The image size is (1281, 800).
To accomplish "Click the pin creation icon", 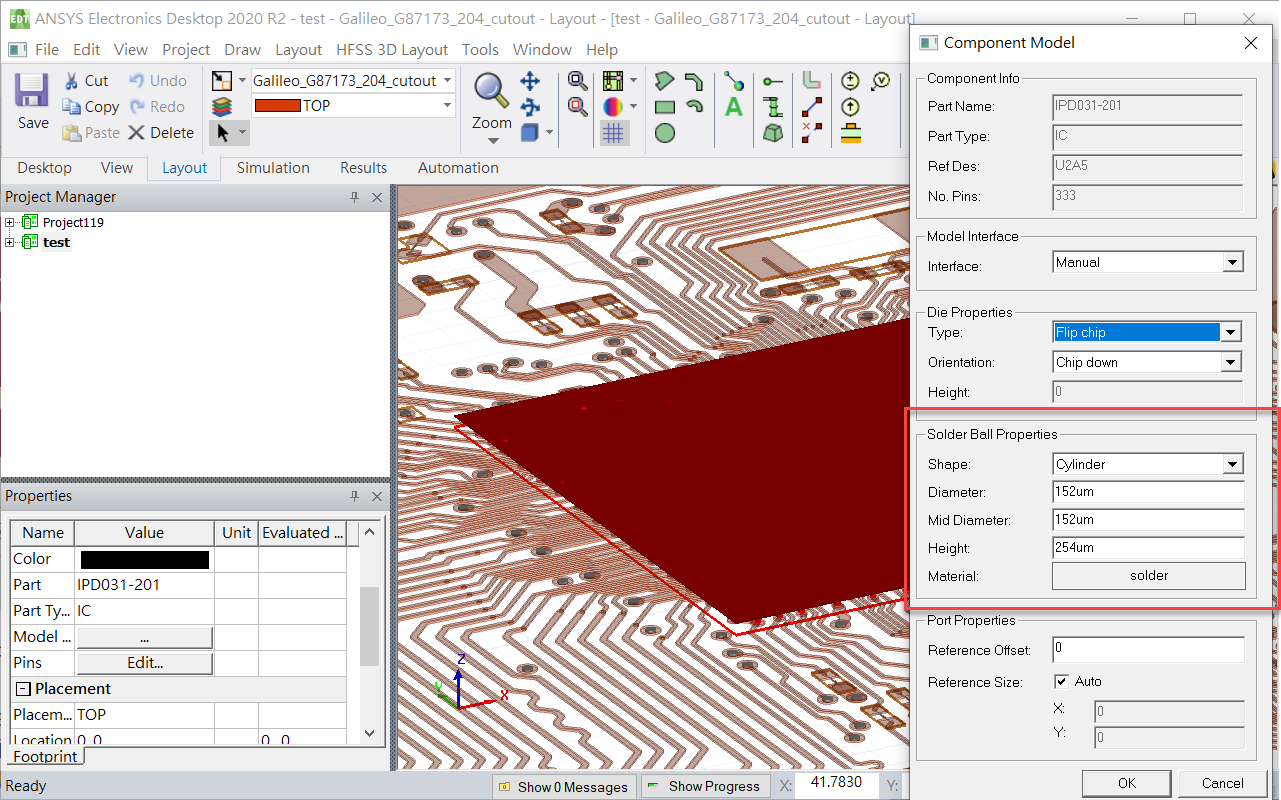I will [x=772, y=81].
